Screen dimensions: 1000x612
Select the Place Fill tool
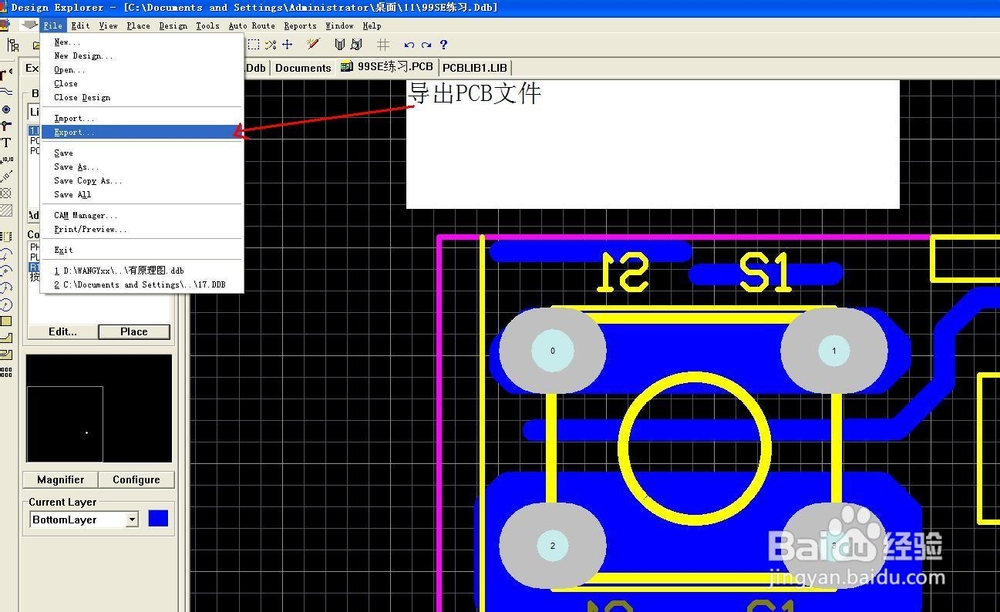pos(6,321)
